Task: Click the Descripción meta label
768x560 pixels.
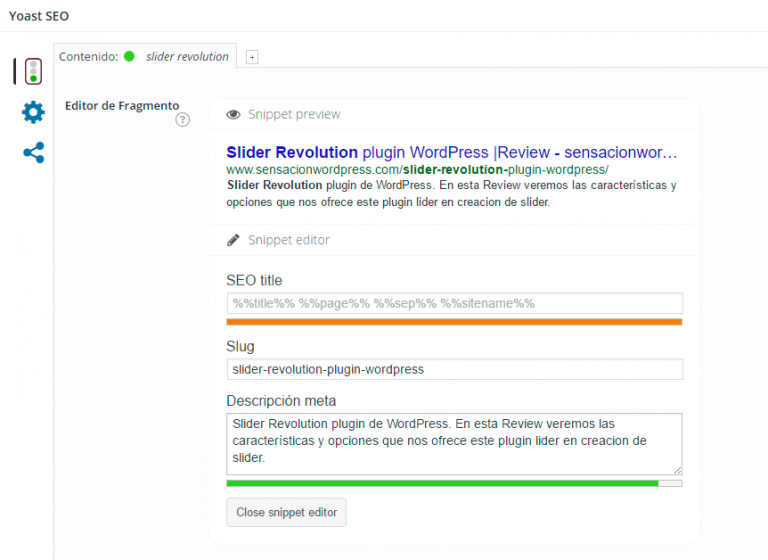Action: click(x=281, y=401)
